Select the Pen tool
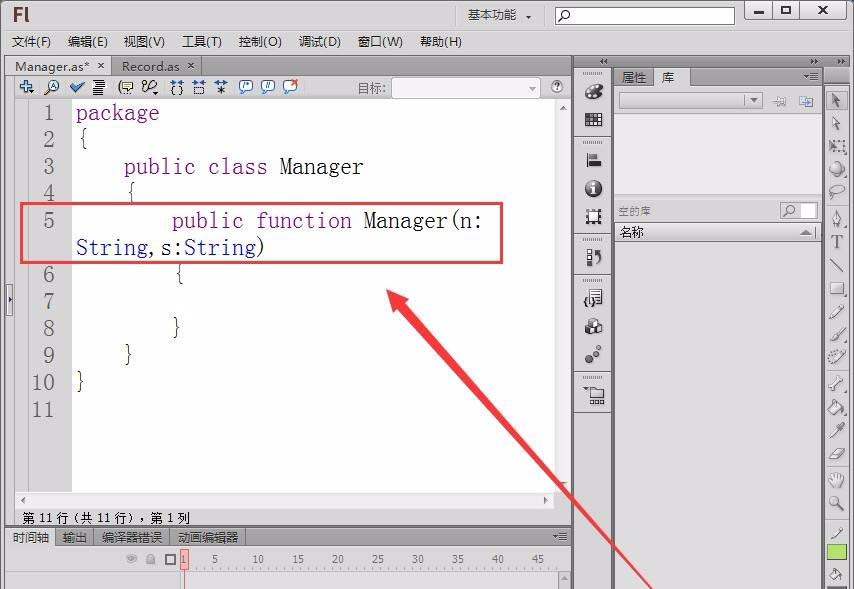The height and width of the screenshot is (589, 854). [x=837, y=219]
